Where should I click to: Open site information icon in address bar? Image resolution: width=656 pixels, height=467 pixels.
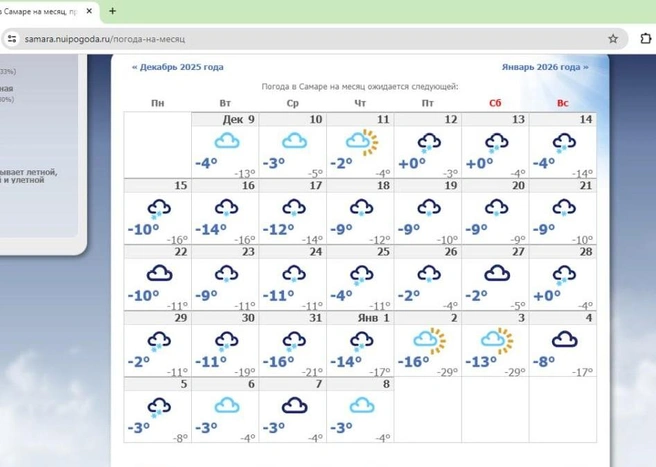coord(12,39)
